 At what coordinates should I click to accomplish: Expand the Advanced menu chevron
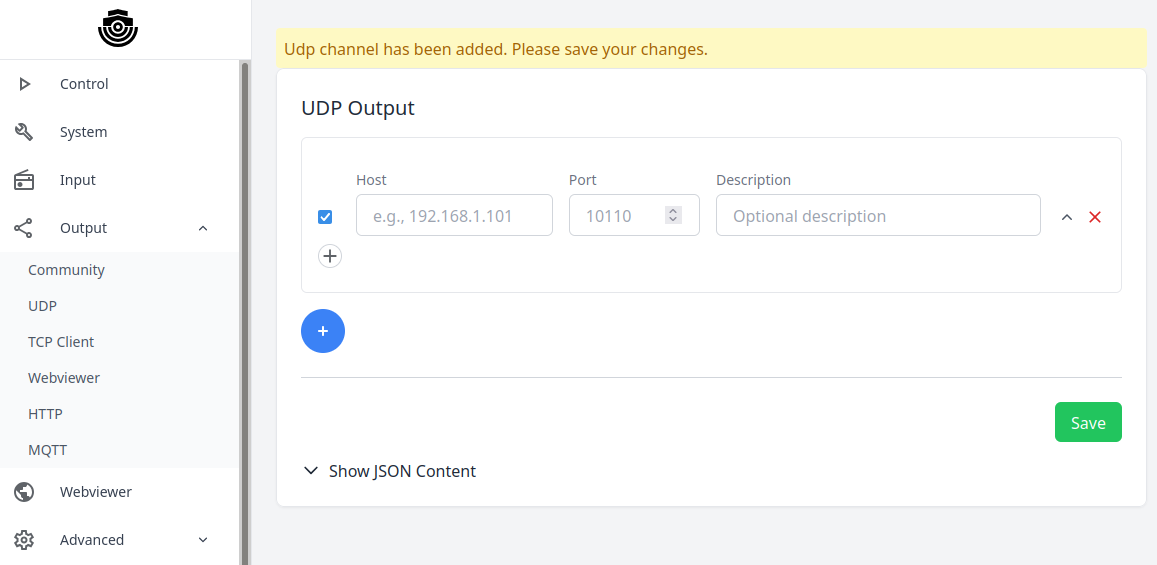204,540
